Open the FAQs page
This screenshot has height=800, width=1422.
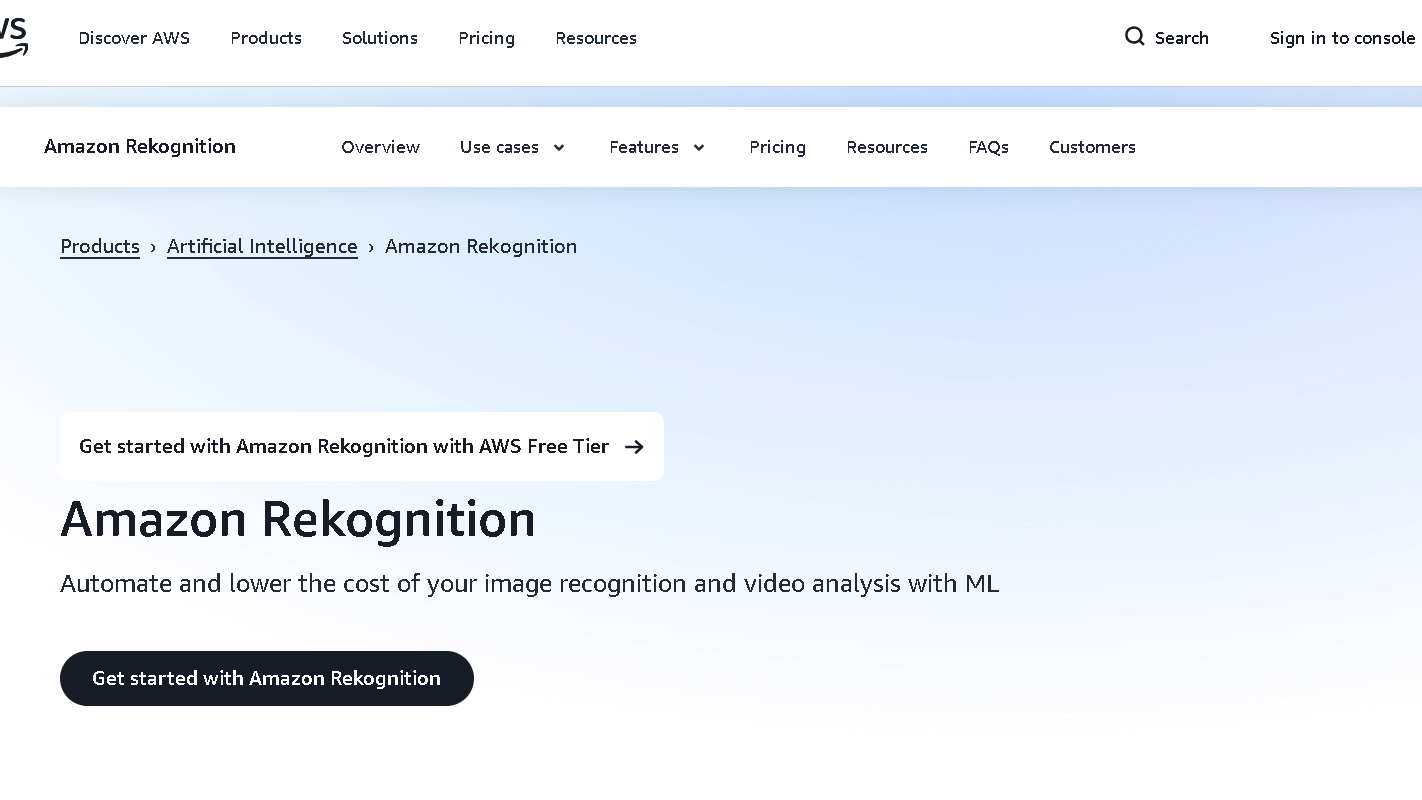(x=988, y=147)
